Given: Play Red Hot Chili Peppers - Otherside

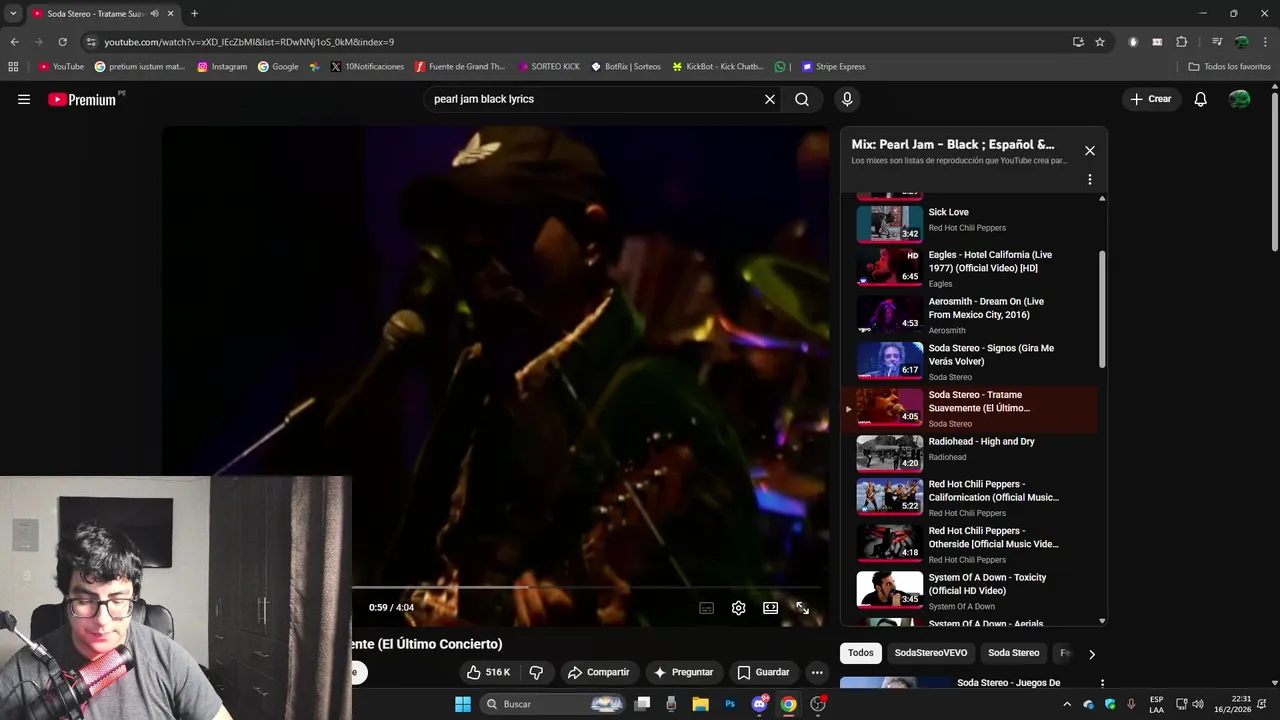Looking at the screenshot, I should [x=970, y=544].
